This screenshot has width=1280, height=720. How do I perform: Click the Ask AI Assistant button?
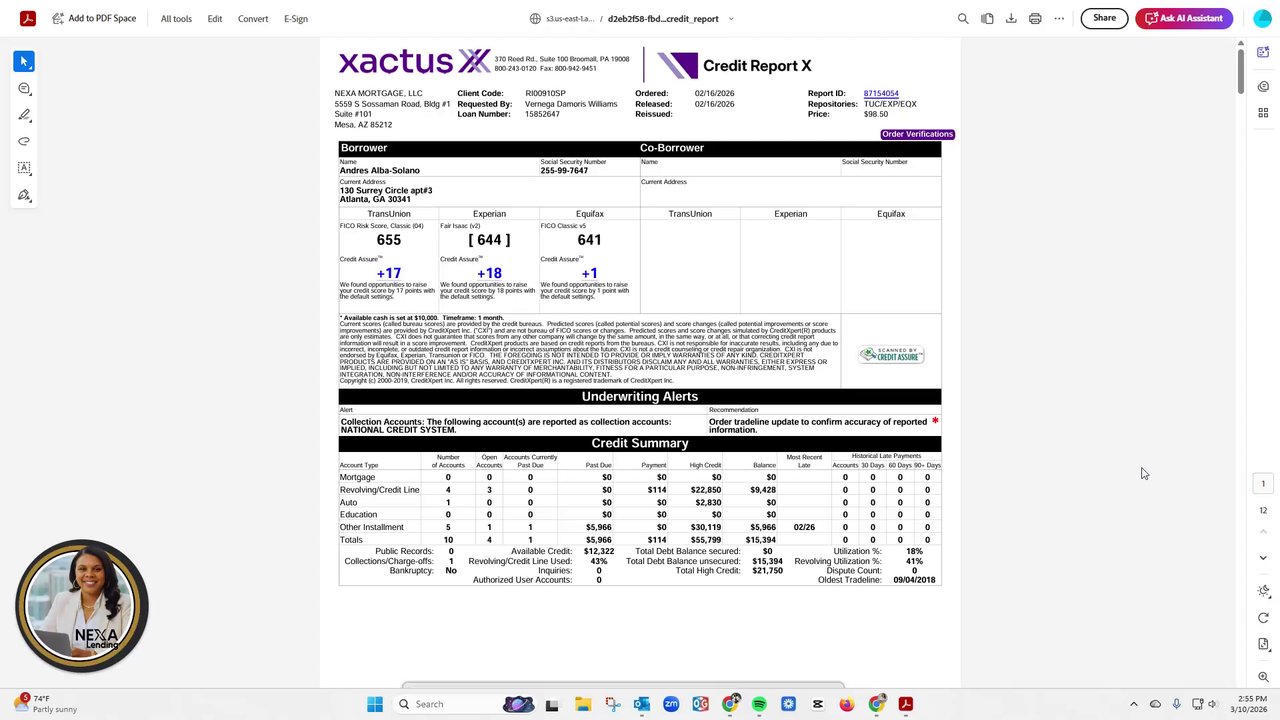tap(1184, 18)
